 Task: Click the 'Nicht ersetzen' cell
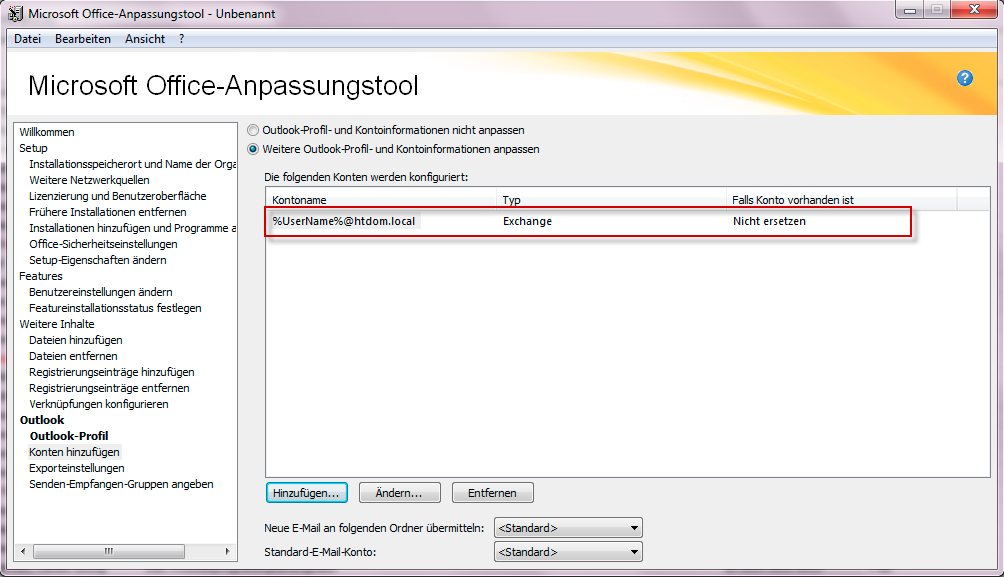[x=769, y=221]
